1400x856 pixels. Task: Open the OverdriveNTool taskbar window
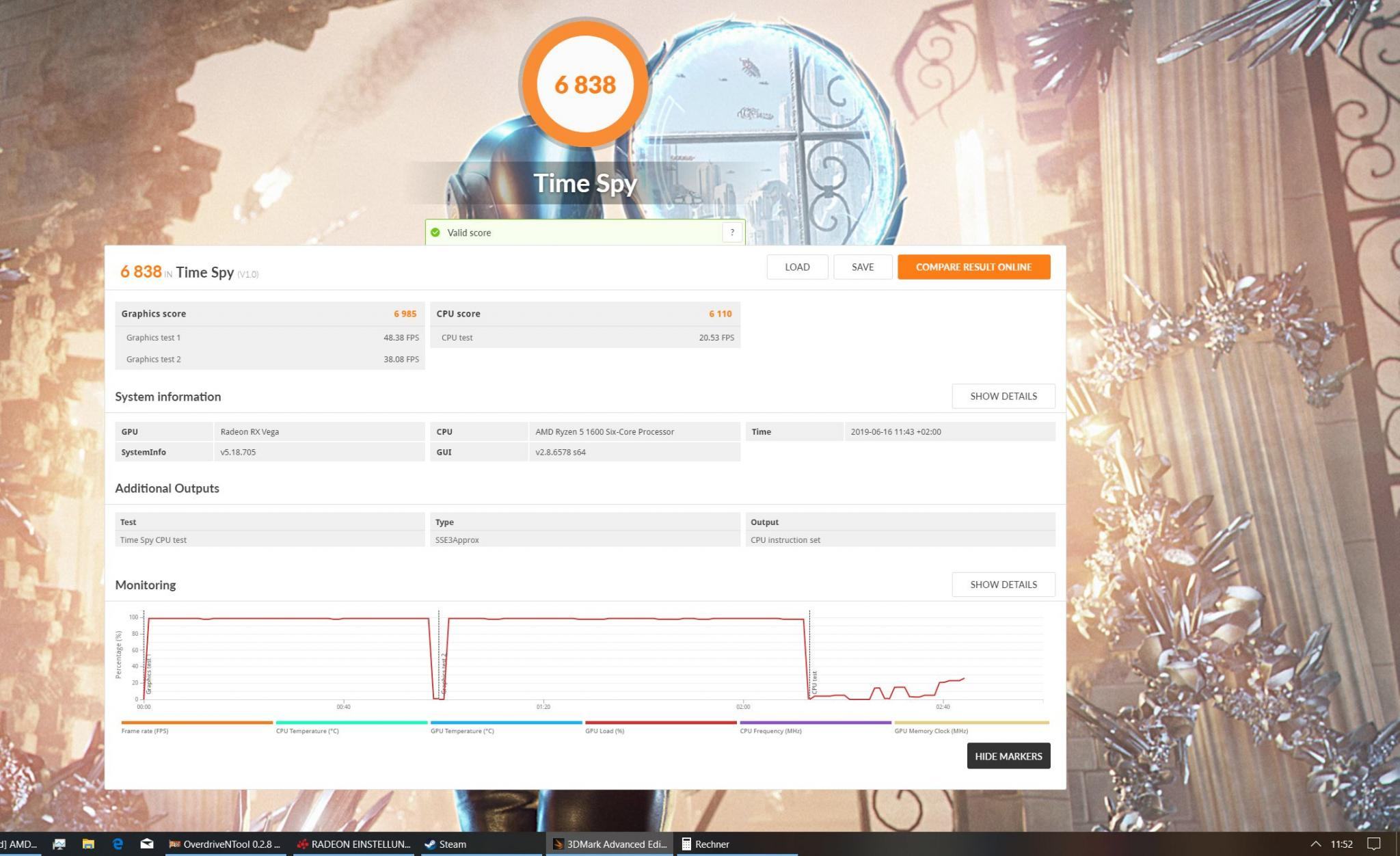click(224, 844)
